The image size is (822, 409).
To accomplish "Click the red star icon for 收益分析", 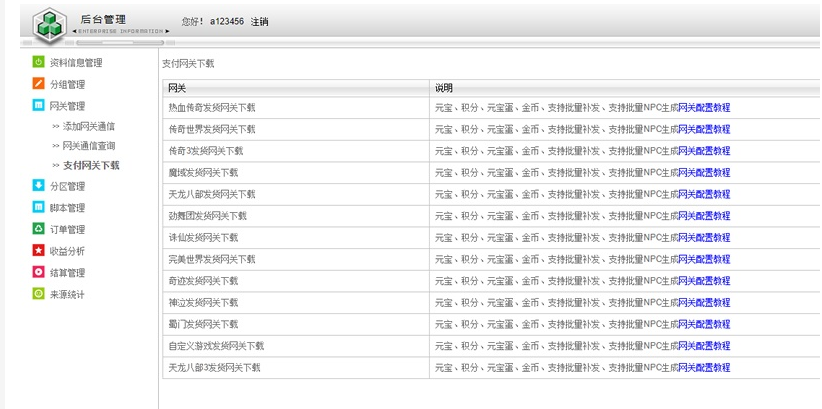I will click(39, 251).
